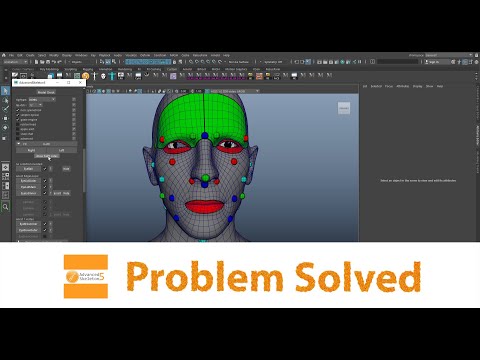Viewport: 480px width, 360px height.
Task: Toggle checkbox beside EyeLidOuter button
Action: tap(45, 181)
